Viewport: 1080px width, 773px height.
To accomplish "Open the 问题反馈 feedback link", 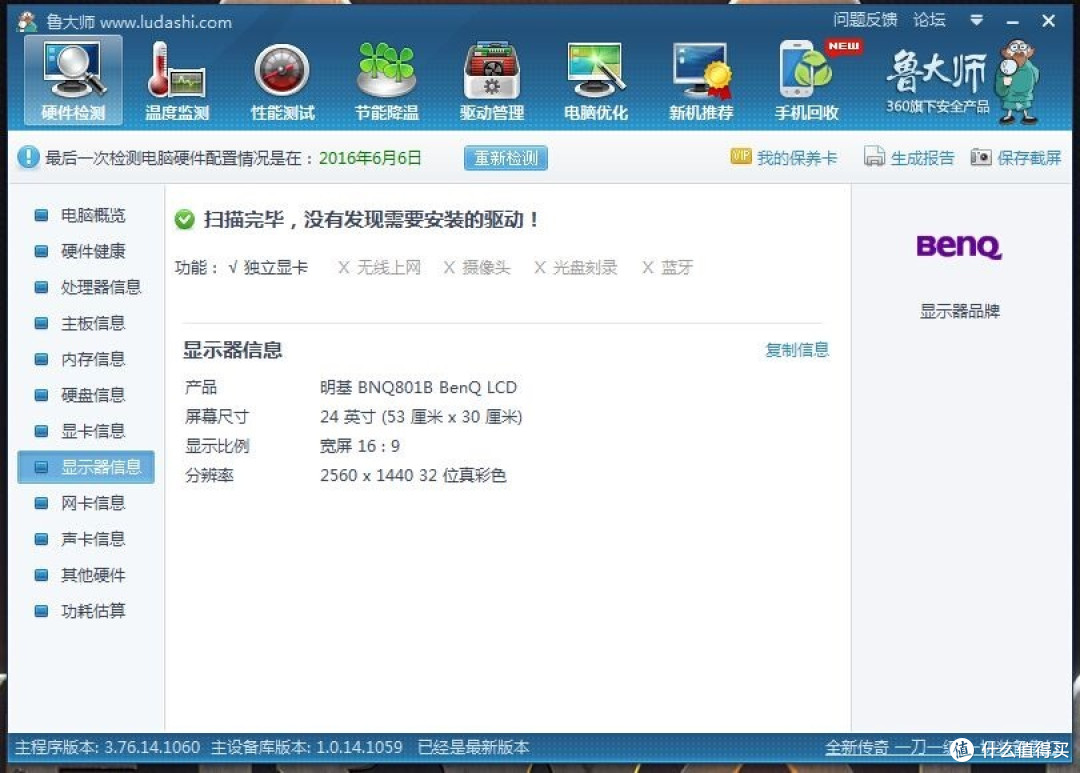I will (x=865, y=20).
